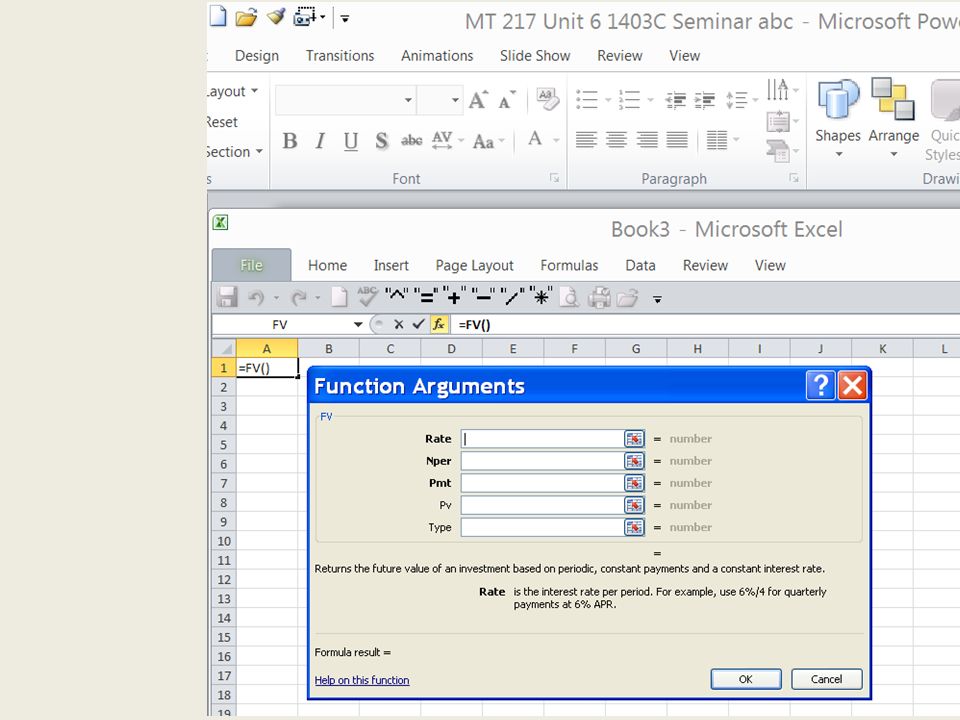
Task: Customize Excel Quick Access Toolbar dropdown
Action: click(657, 299)
